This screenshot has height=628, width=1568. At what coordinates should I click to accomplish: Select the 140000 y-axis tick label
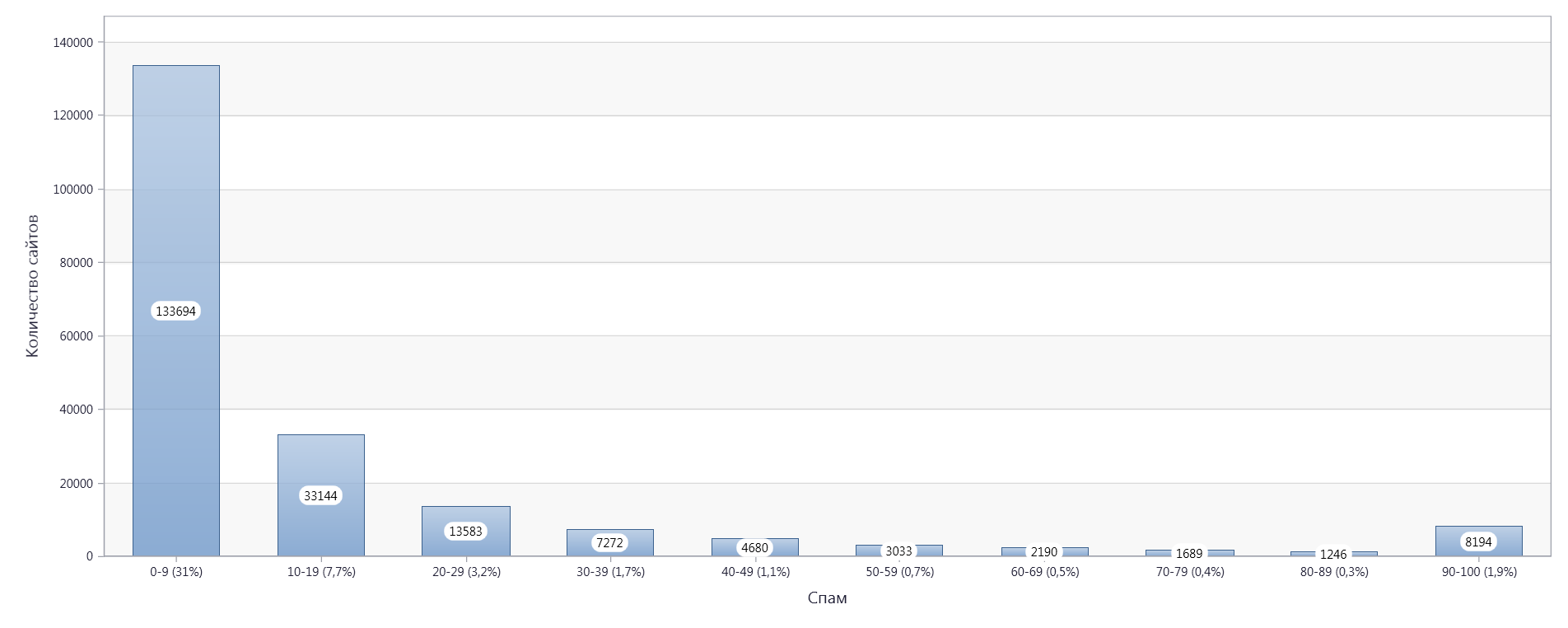[x=72, y=43]
